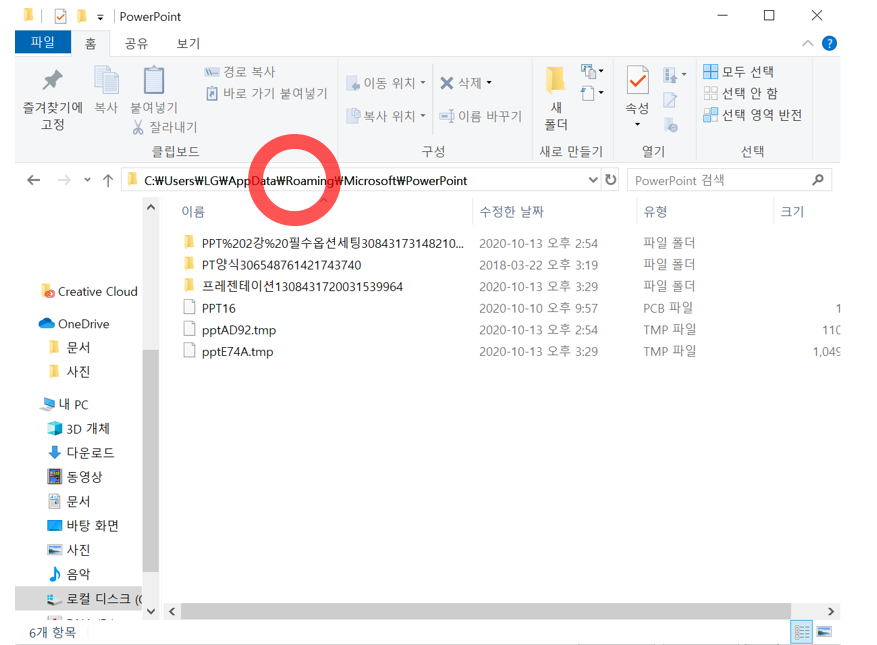Open 3D 개체 folder in sidebar

[79, 429]
